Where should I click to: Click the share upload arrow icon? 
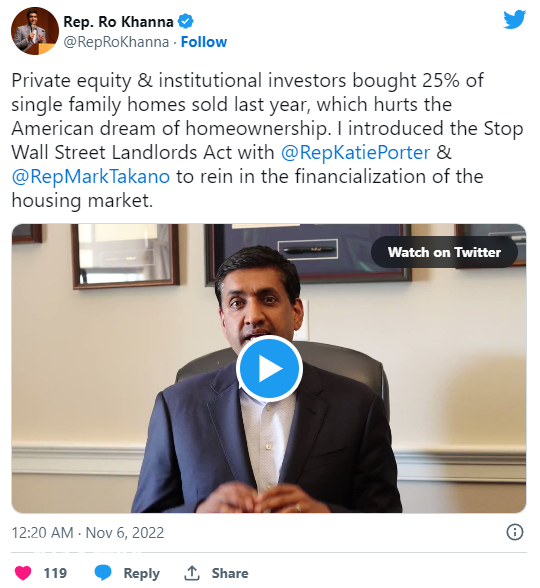192,573
